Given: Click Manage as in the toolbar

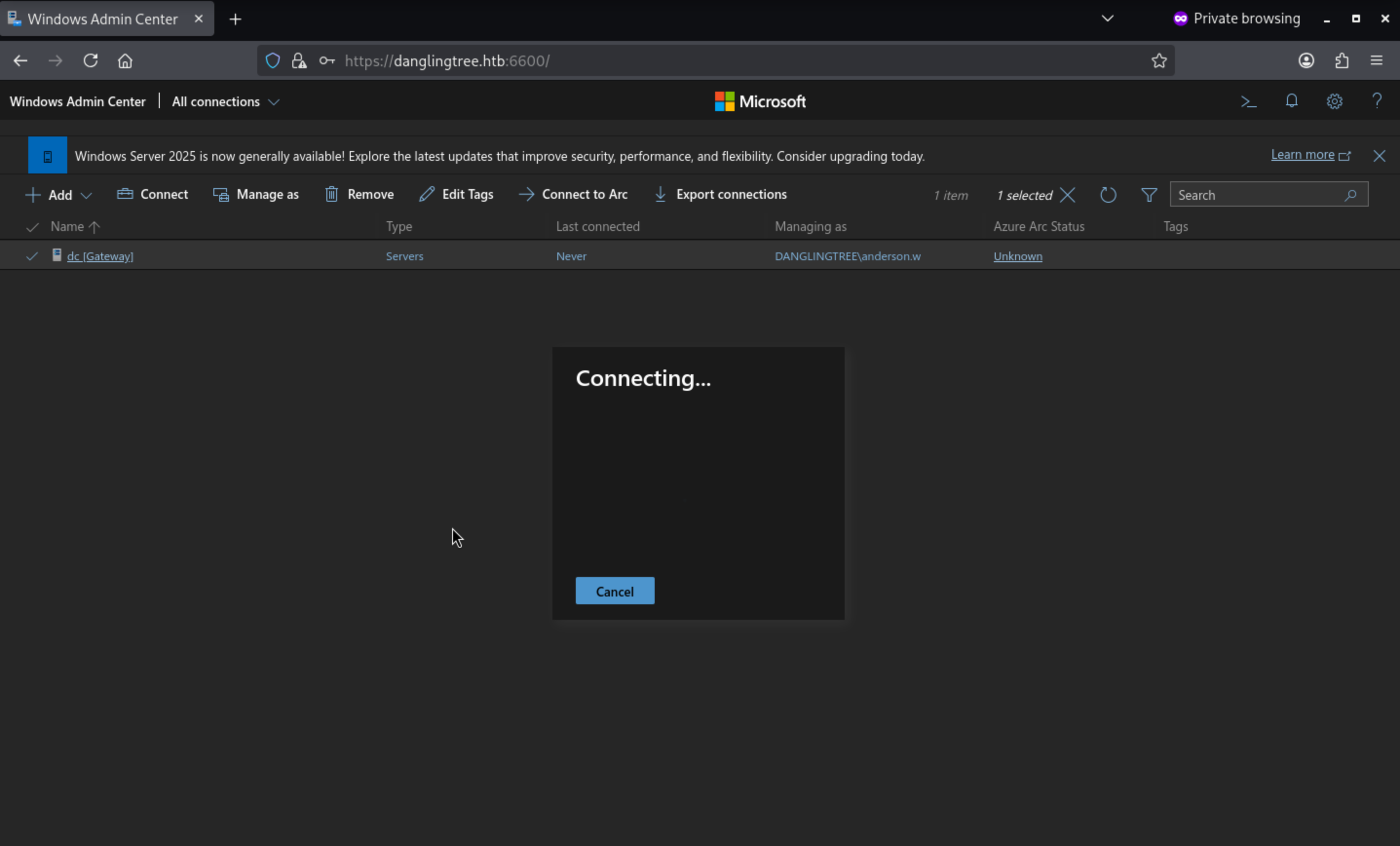Looking at the screenshot, I should coord(256,194).
